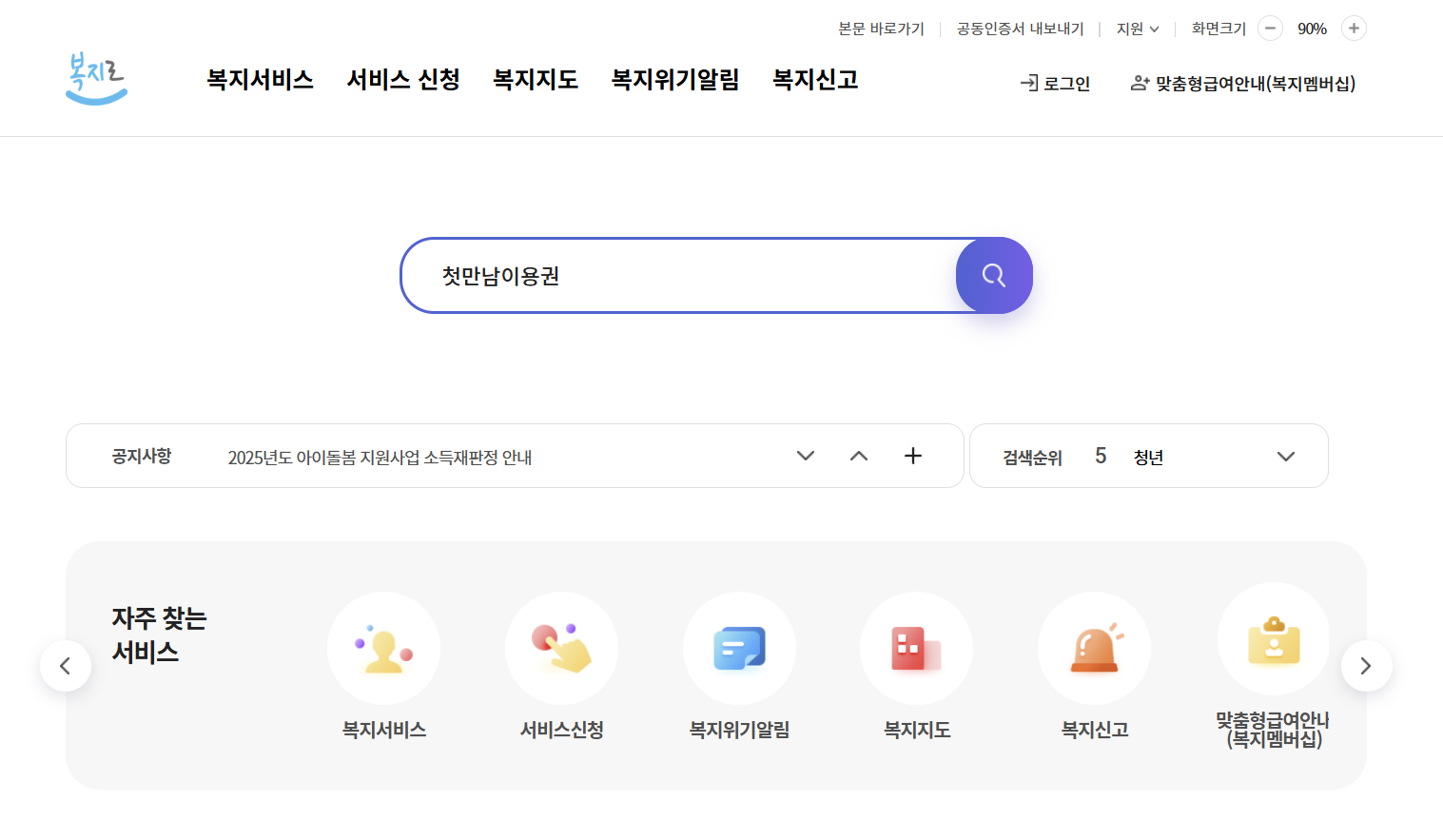Viewport: 1443px width, 840px height.
Task: Click the 복지로 logo to go home
Action: [95, 80]
